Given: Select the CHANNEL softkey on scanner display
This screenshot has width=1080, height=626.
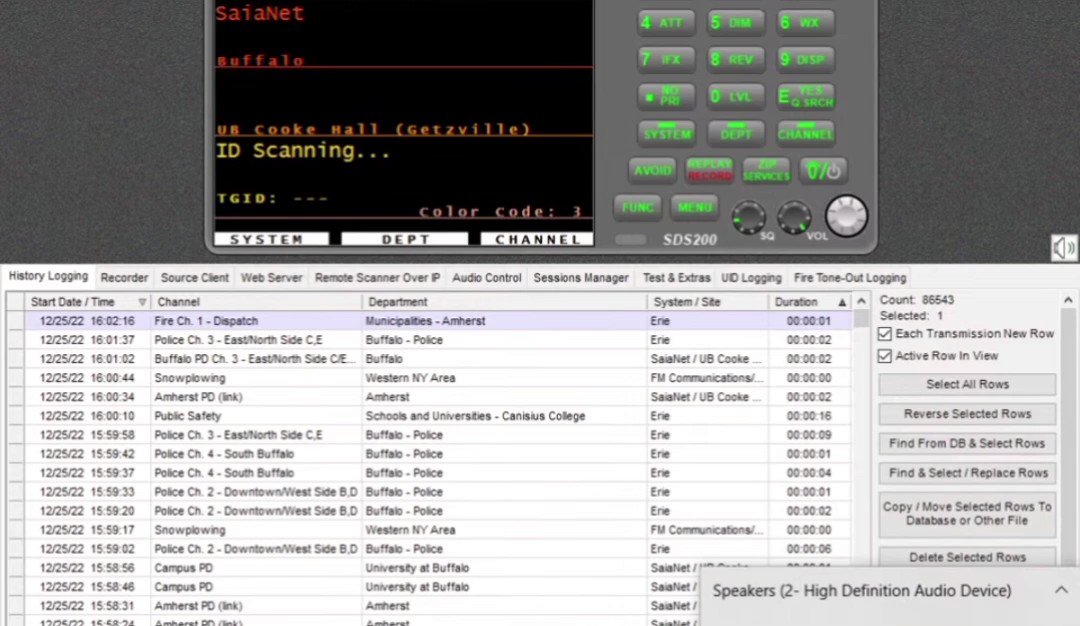Looking at the screenshot, I should click(537, 239).
